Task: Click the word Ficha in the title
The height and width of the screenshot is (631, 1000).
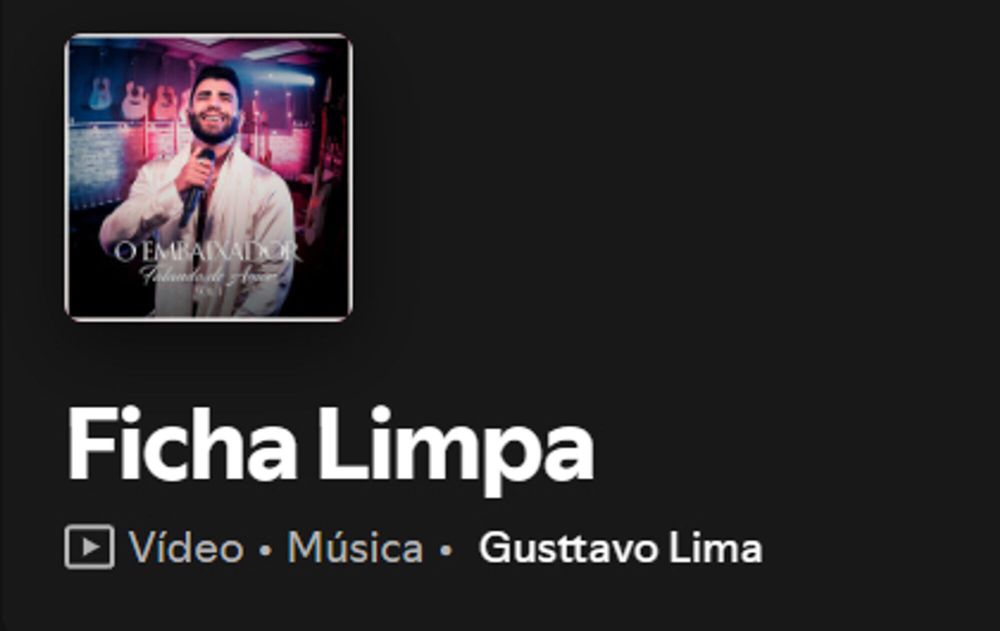Action: coord(182,443)
